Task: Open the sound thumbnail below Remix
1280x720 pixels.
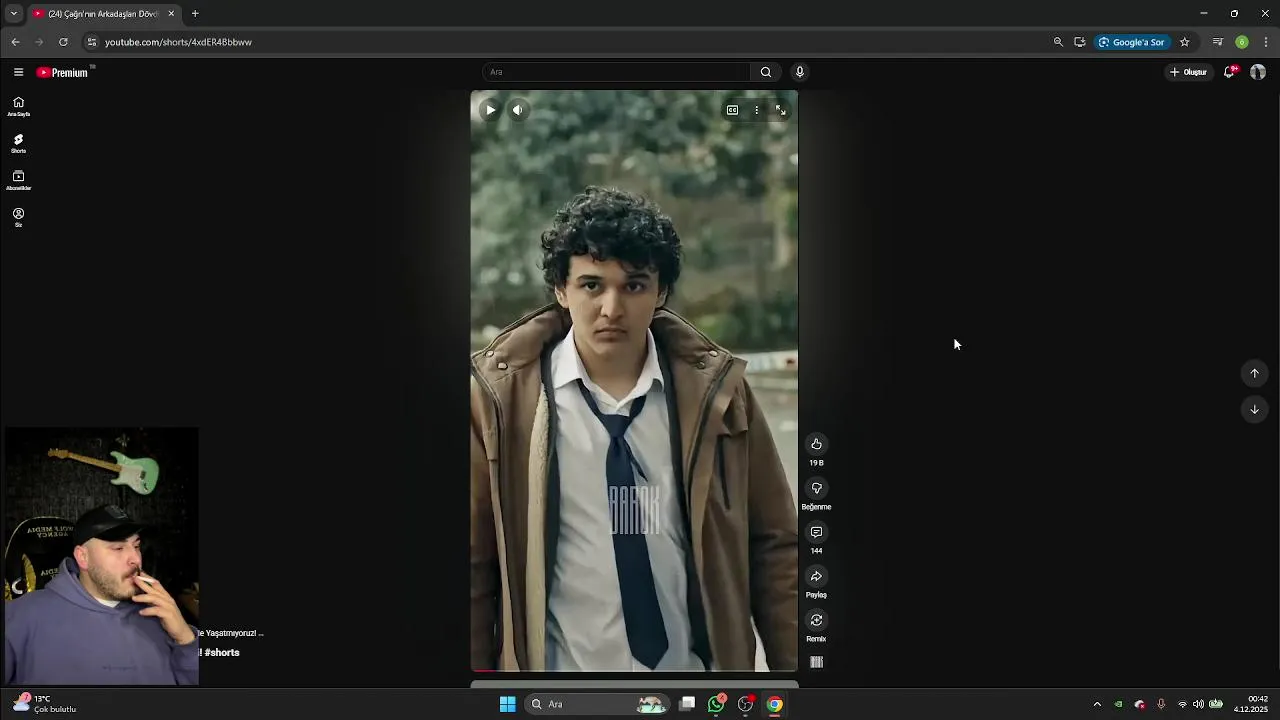Action: tap(816, 662)
